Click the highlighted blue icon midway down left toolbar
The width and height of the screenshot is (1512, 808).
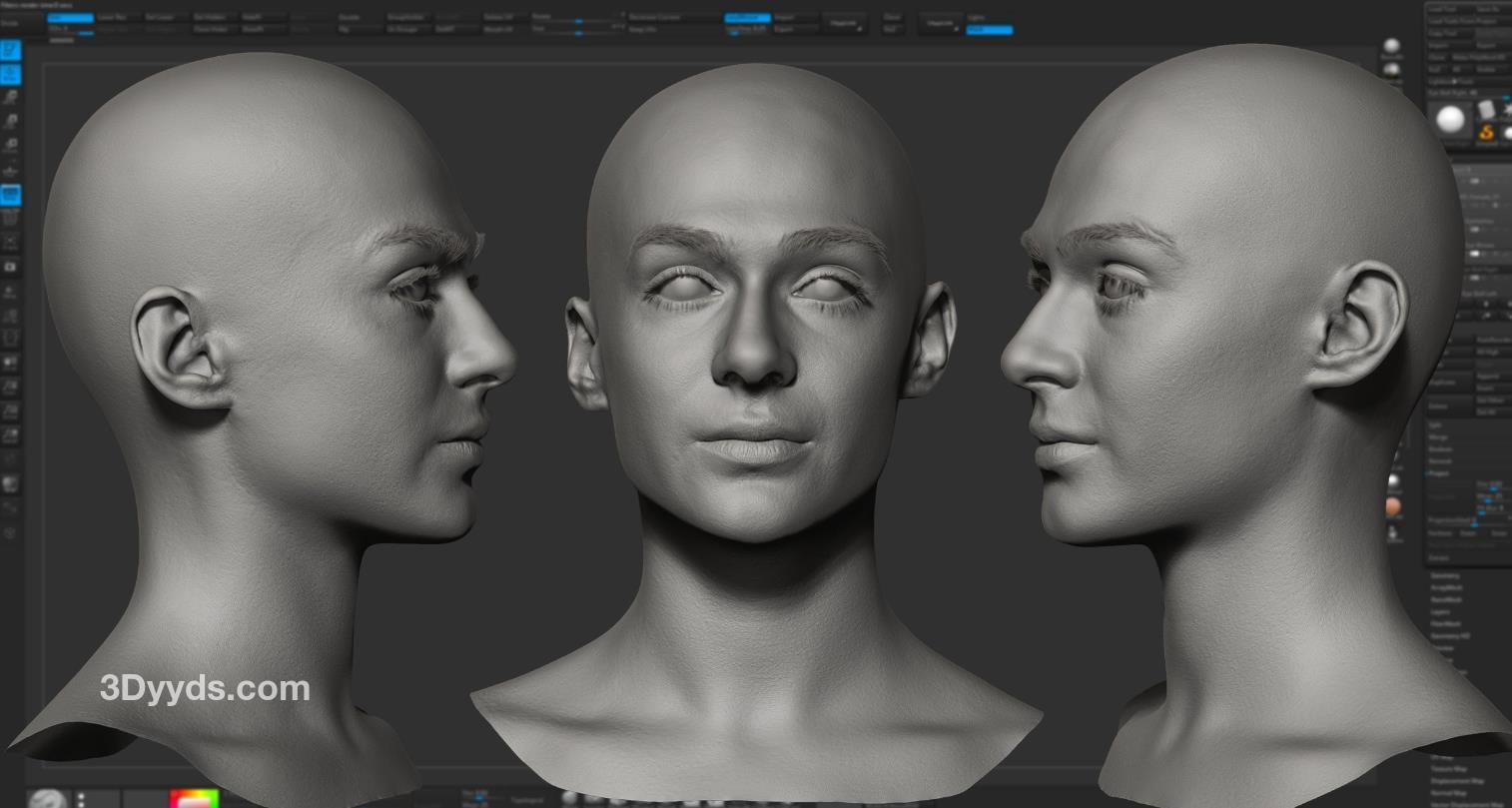point(10,195)
